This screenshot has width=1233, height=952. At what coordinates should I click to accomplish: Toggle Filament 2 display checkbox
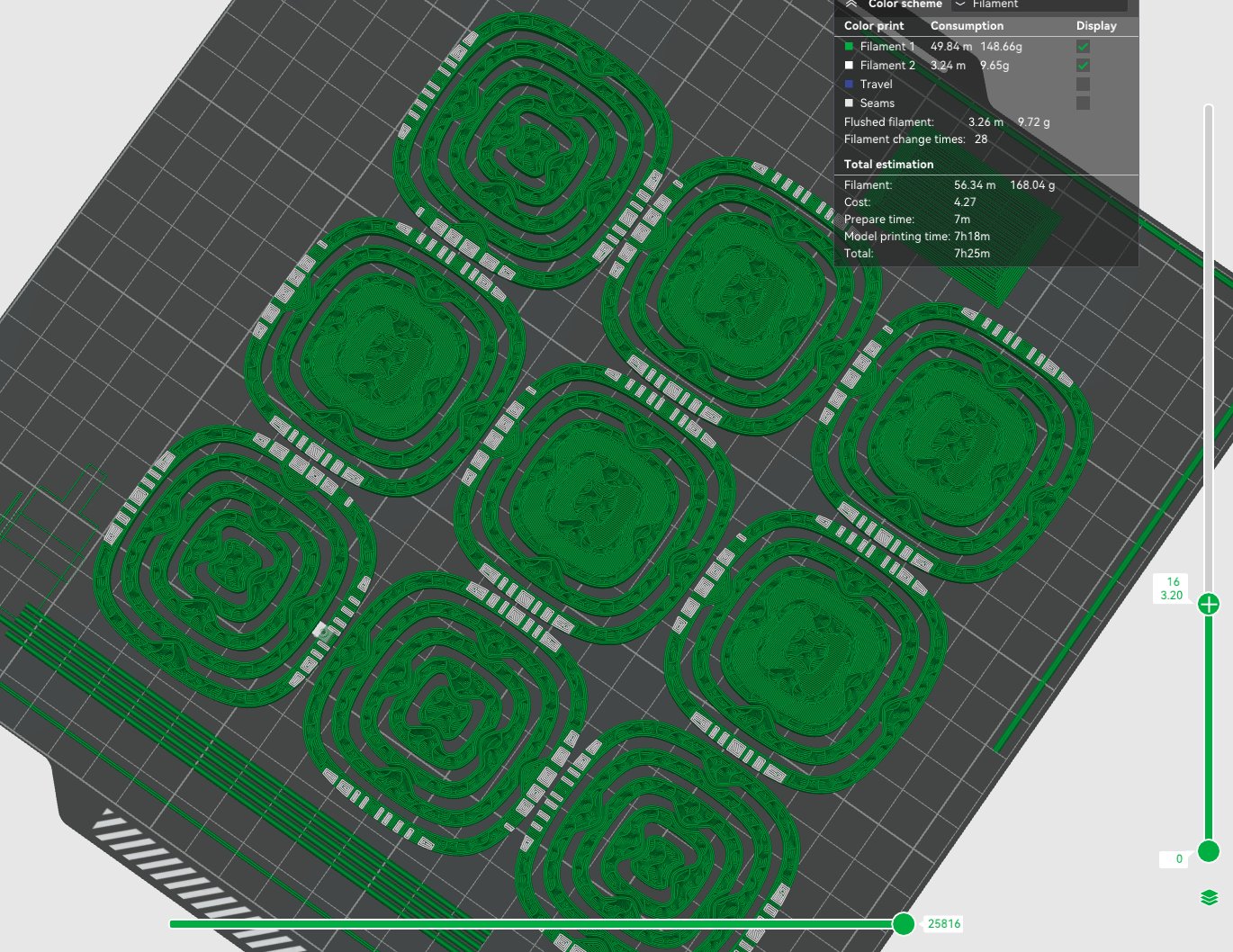point(1083,65)
